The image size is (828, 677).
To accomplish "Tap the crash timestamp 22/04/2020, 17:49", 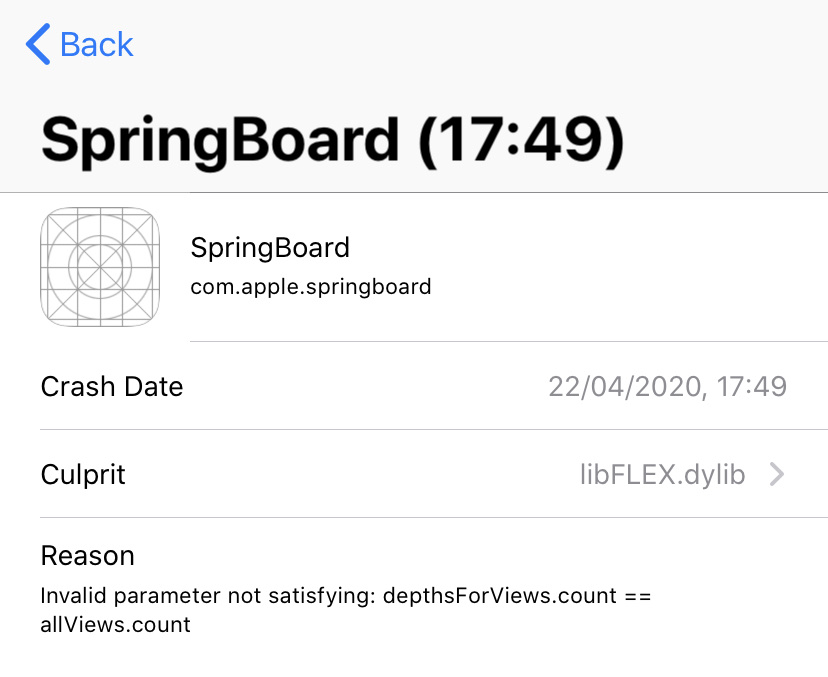I will 669,387.
